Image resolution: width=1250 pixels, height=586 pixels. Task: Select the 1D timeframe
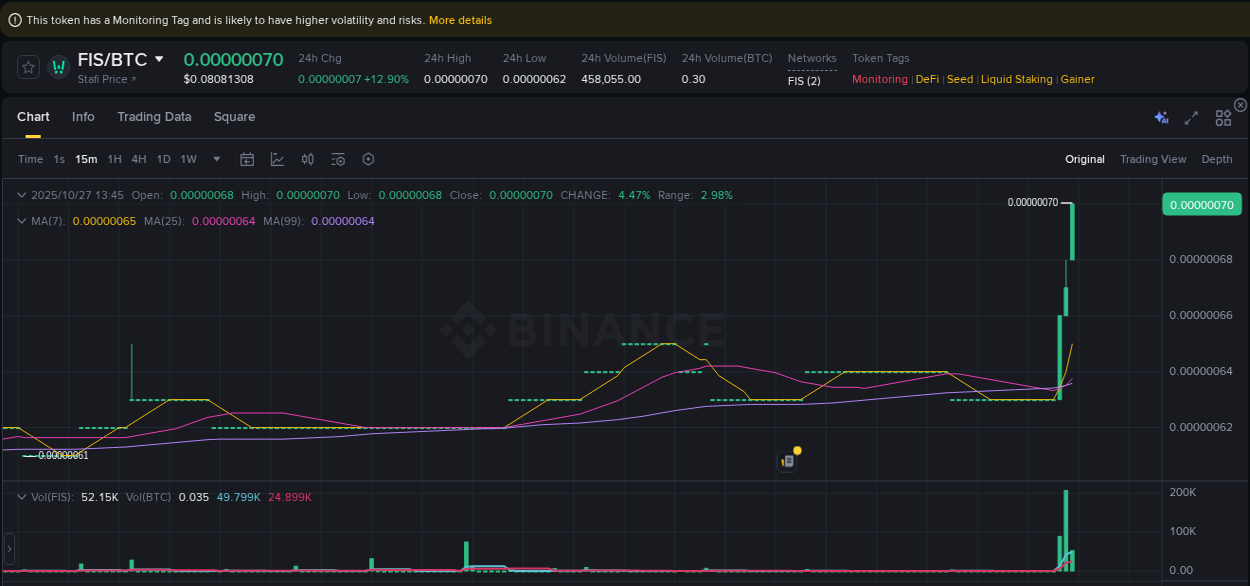(x=163, y=159)
